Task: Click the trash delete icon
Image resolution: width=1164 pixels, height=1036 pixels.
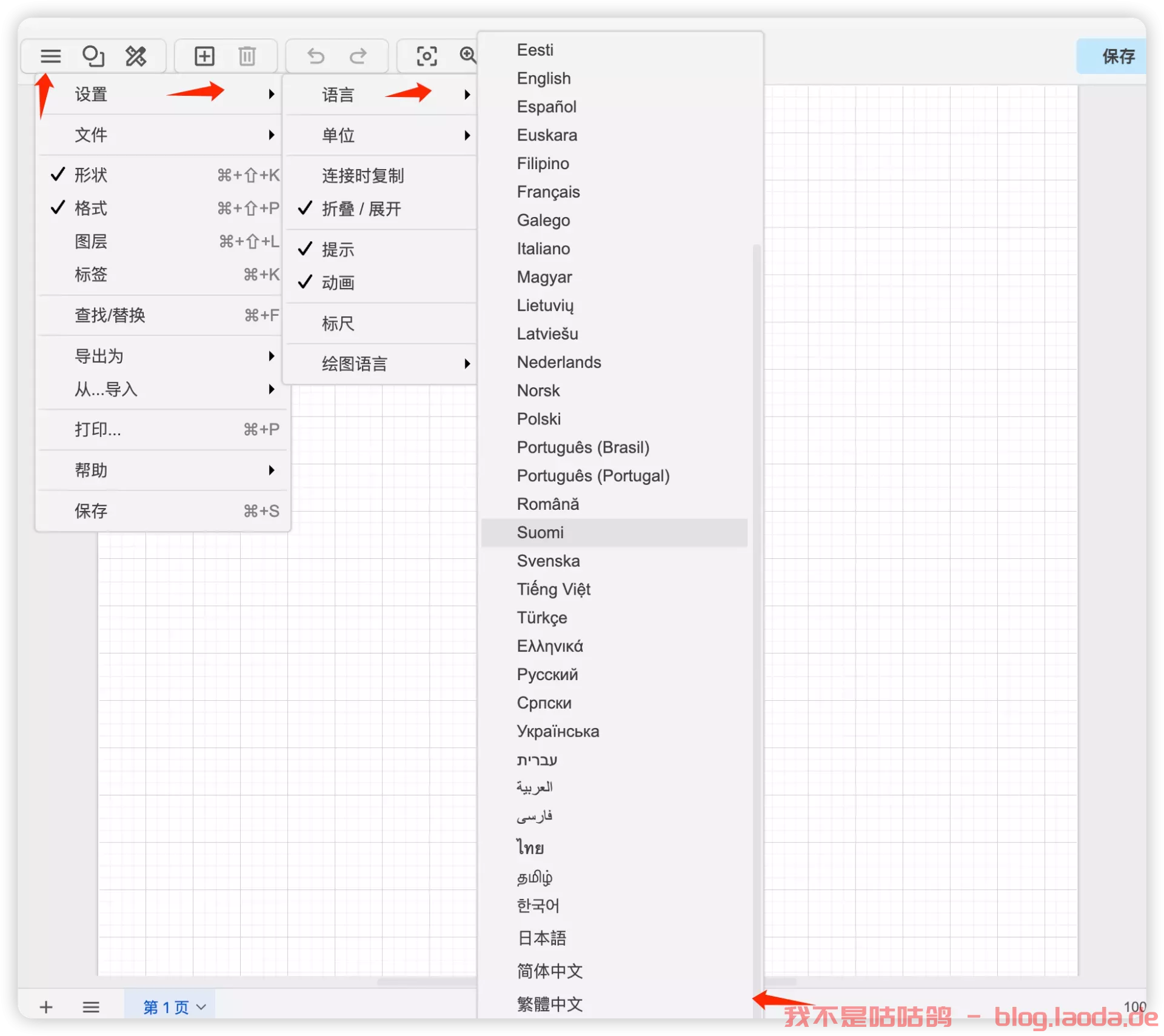Action: [x=247, y=56]
